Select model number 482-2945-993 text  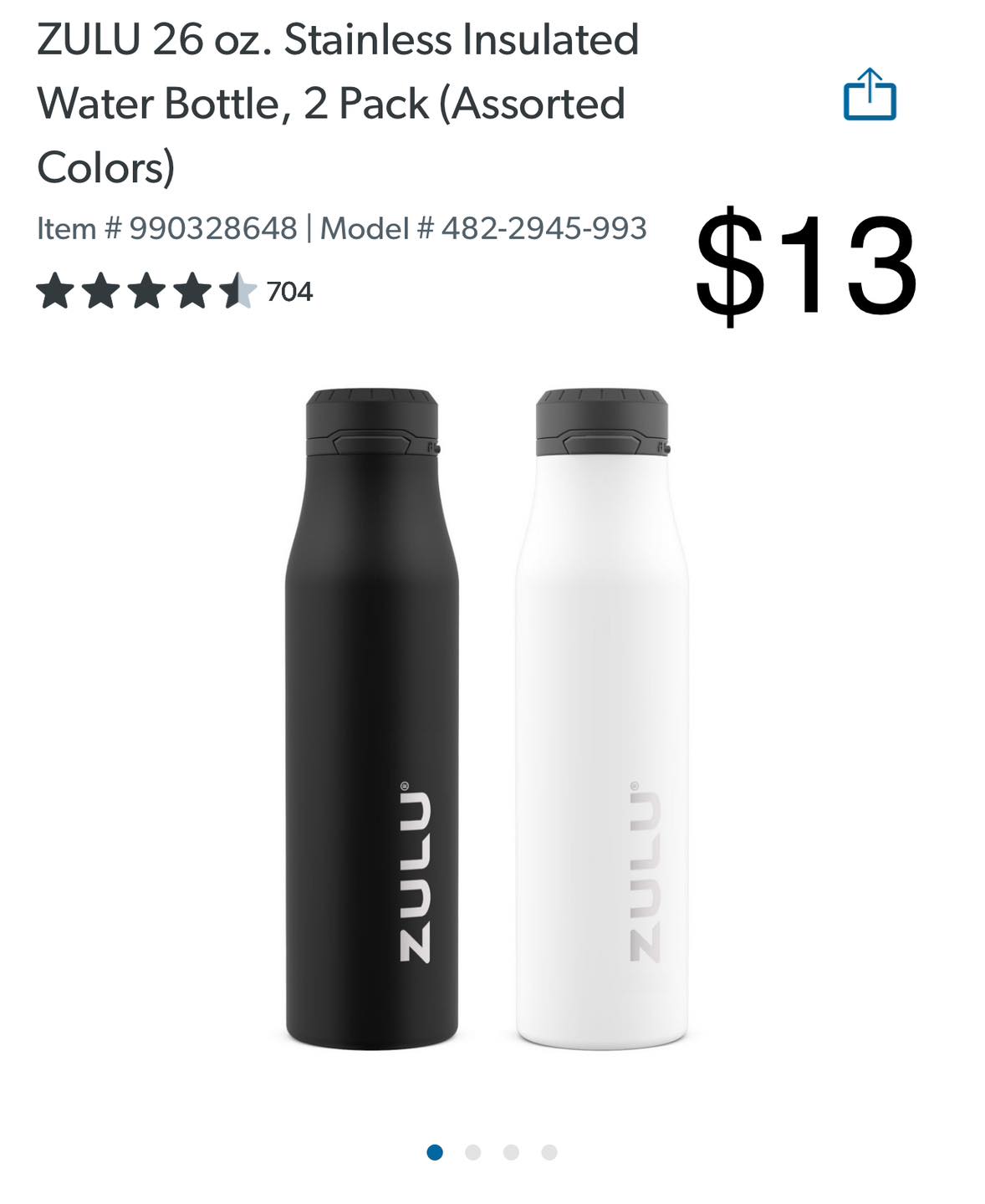point(483,228)
